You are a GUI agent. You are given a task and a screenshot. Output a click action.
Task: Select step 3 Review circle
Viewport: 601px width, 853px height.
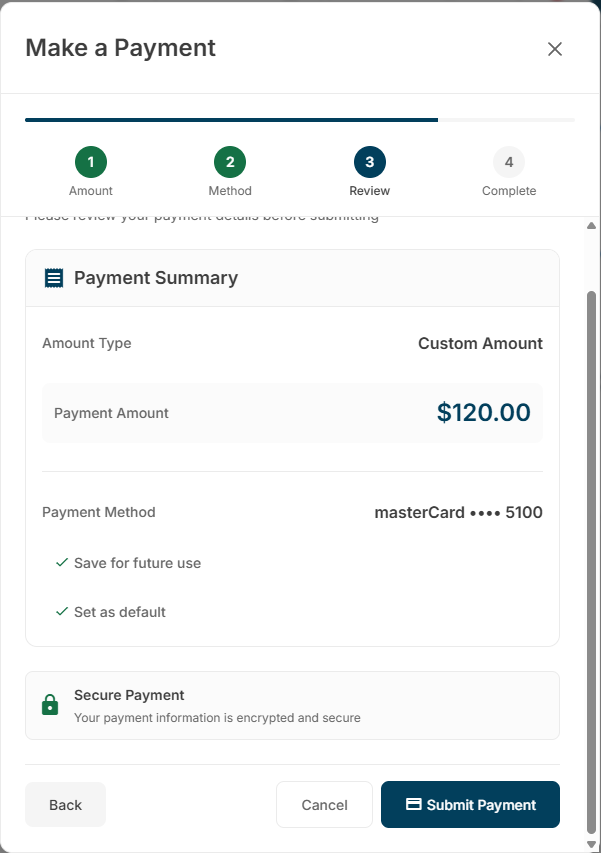pos(370,162)
